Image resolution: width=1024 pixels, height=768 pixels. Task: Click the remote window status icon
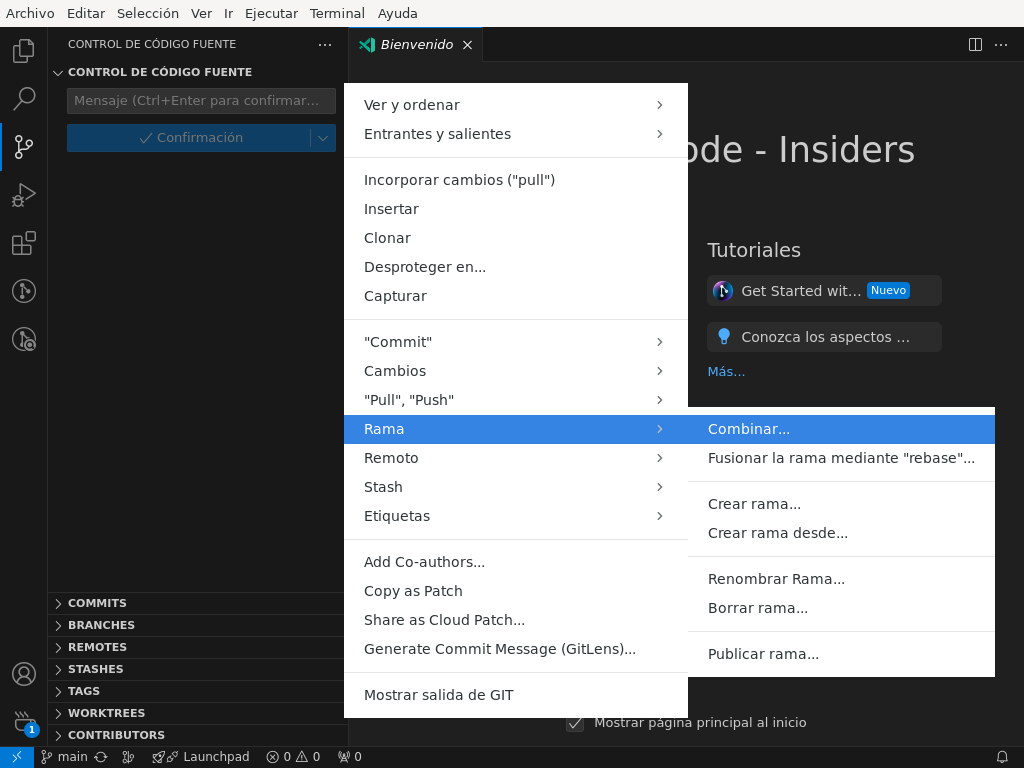(17, 757)
